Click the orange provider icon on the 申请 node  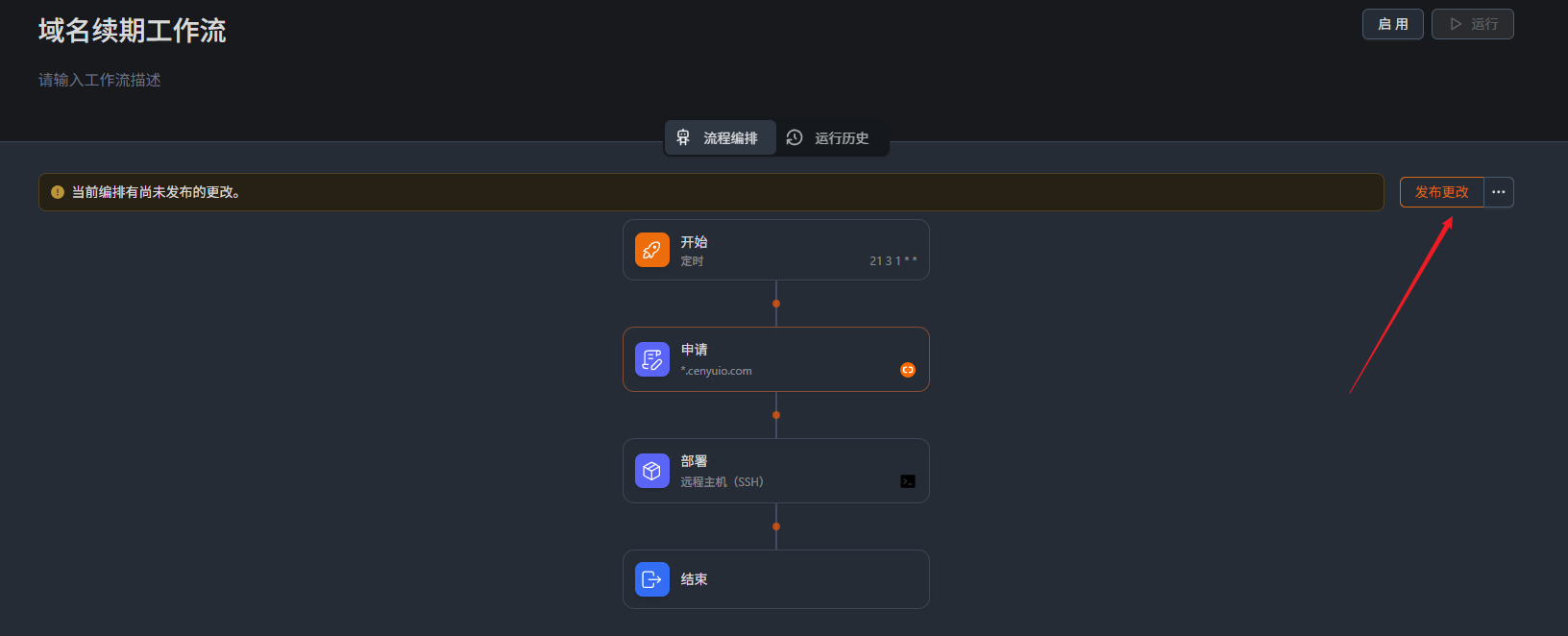click(907, 370)
